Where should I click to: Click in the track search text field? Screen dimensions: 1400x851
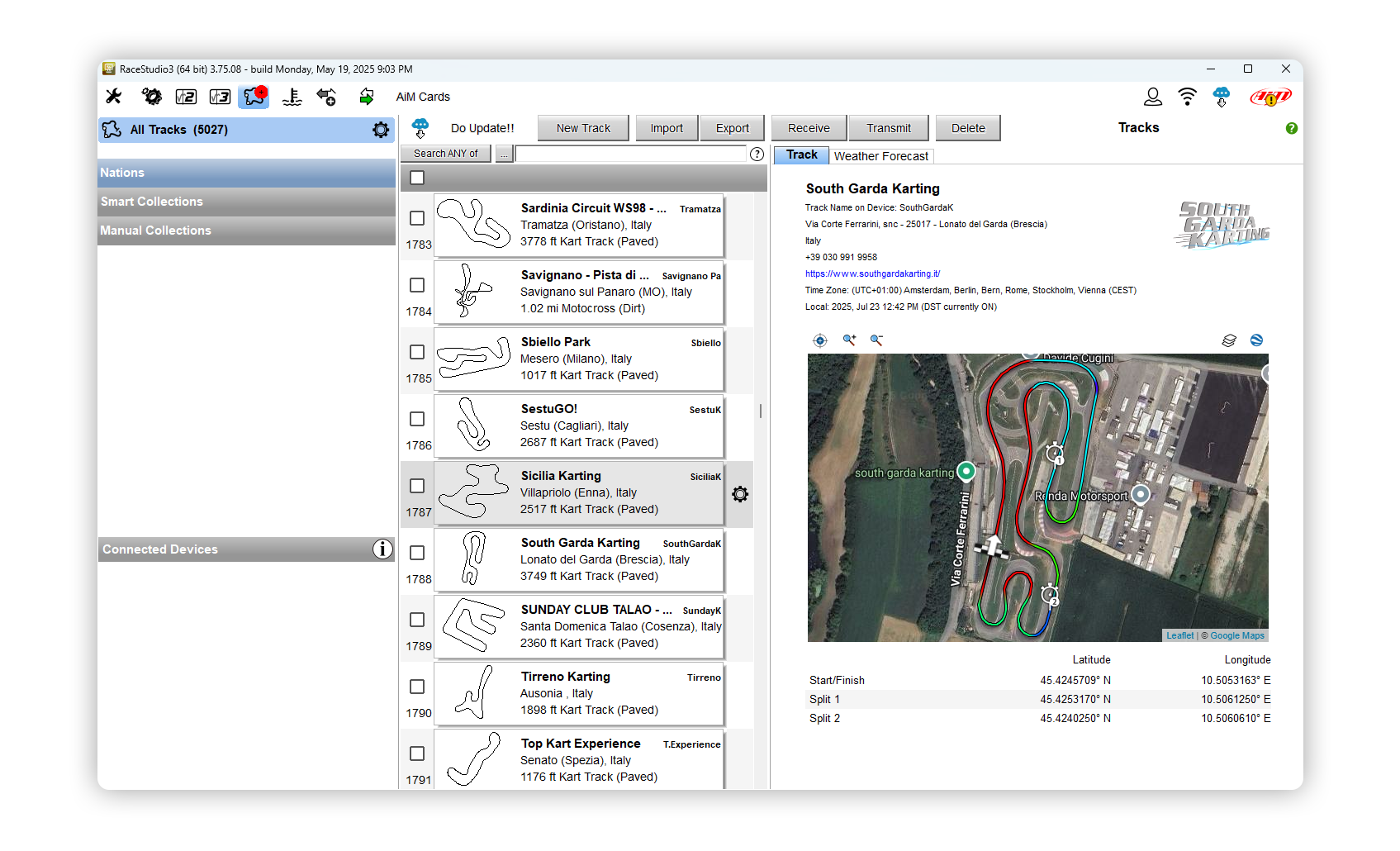coord(631,154)
